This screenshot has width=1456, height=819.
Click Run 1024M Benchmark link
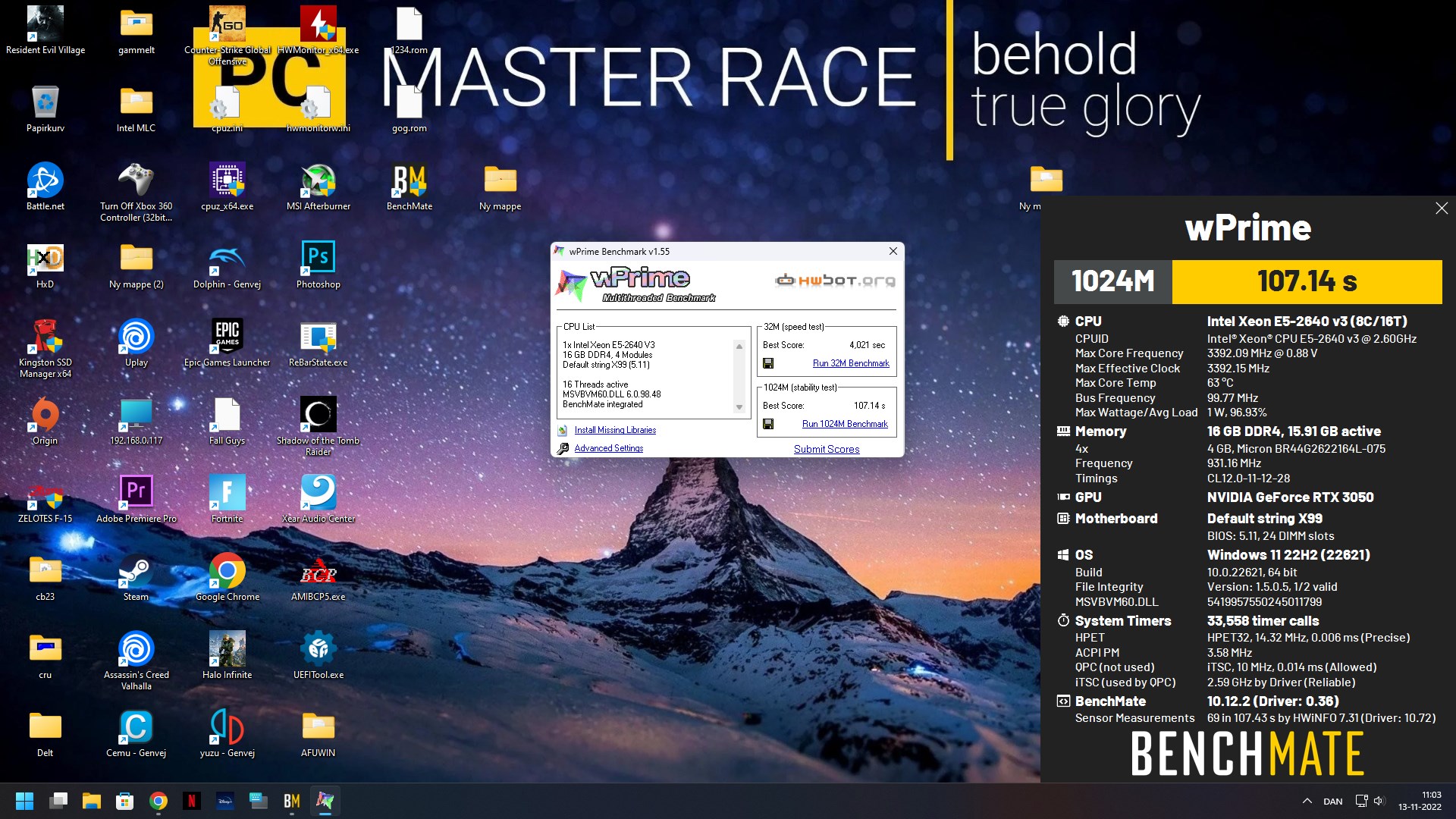pos(845,424)
